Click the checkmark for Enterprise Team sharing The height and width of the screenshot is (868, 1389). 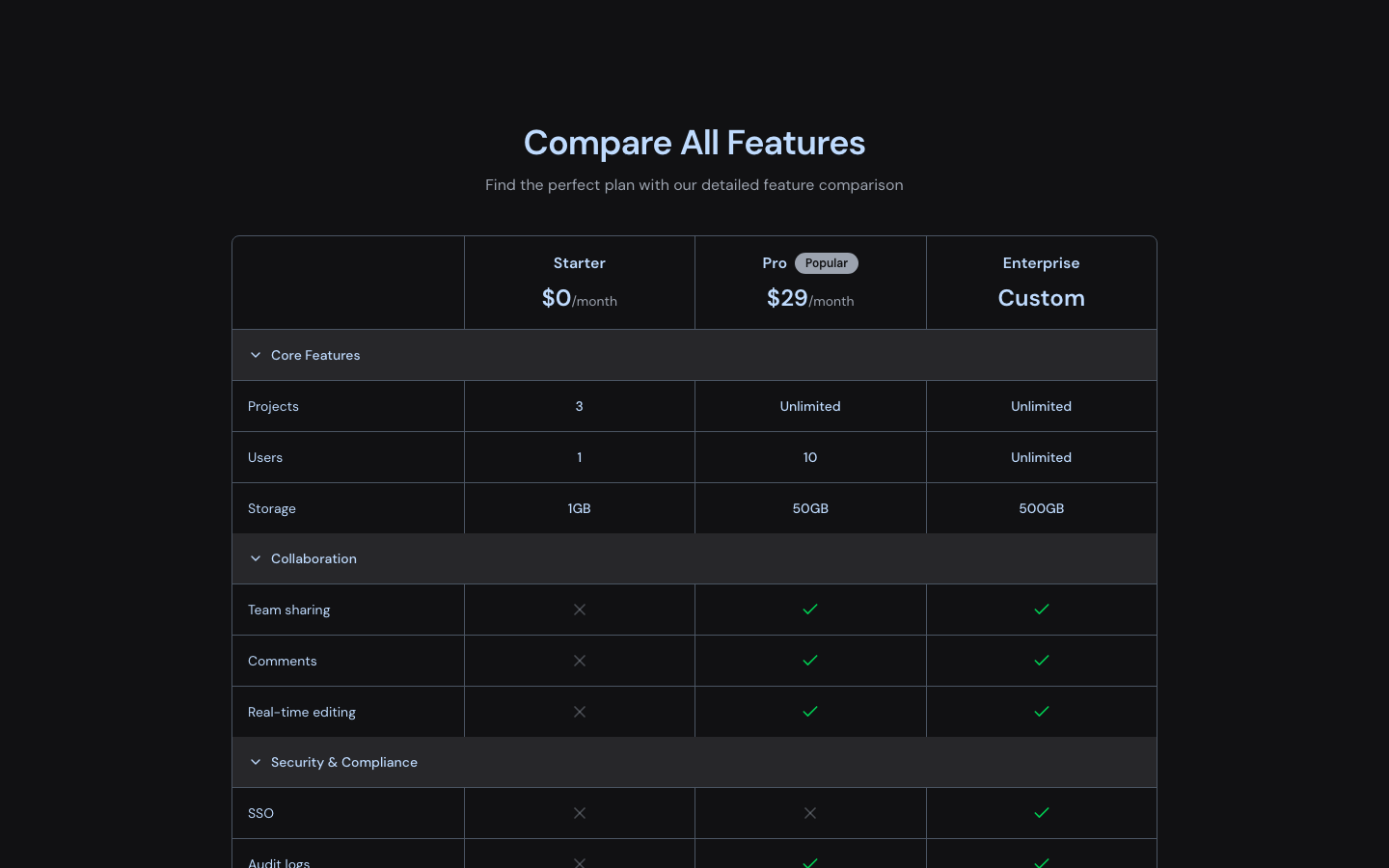tap(1042, 610)
